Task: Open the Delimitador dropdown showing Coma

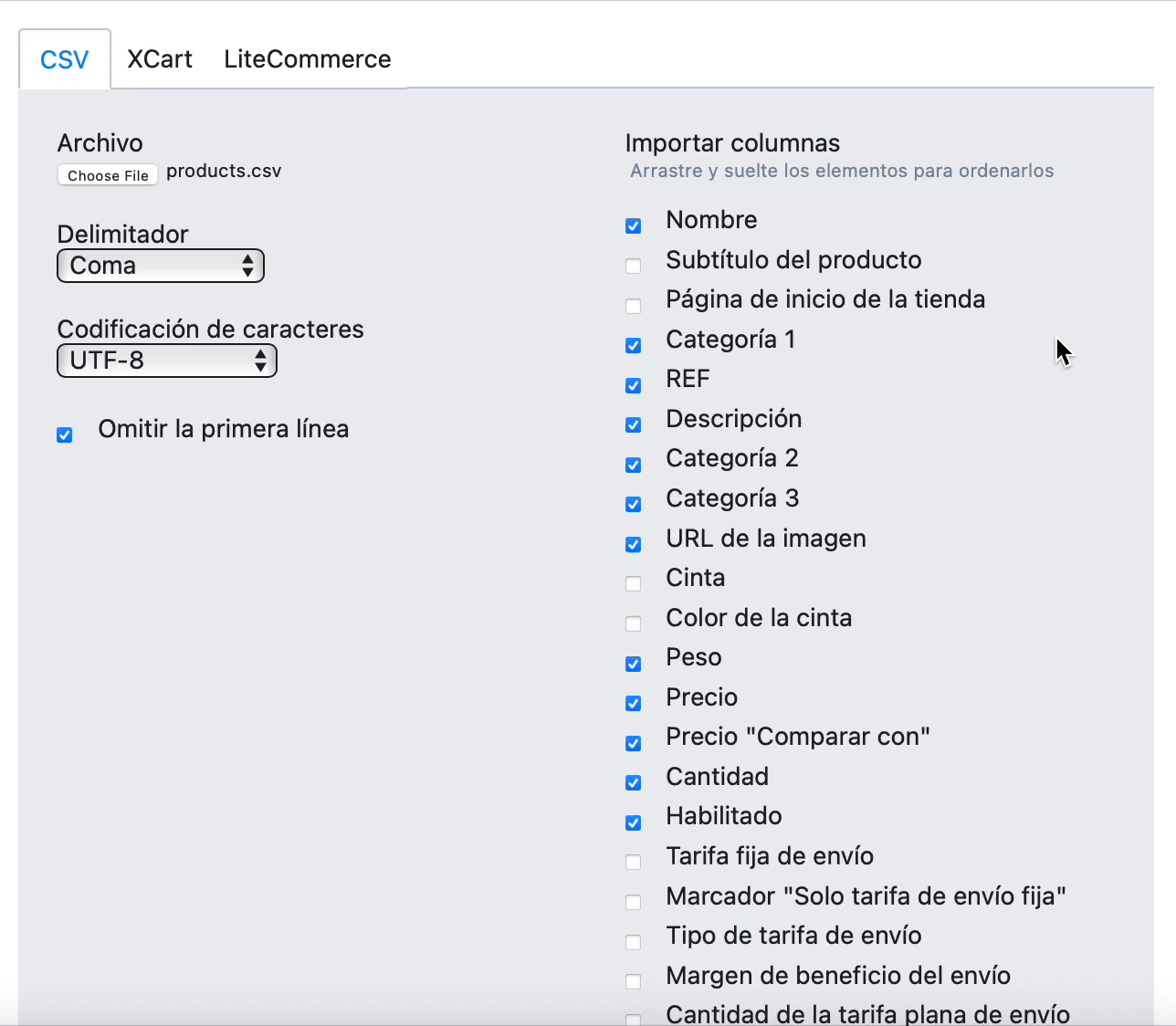Action: click(x=161, y=266)
